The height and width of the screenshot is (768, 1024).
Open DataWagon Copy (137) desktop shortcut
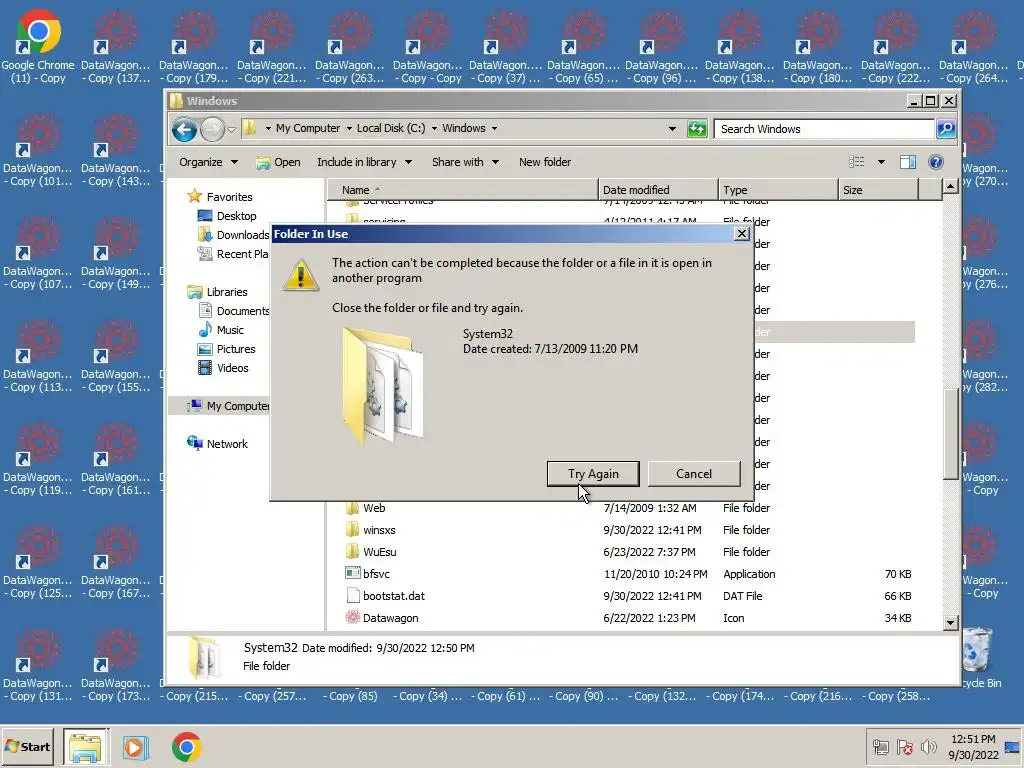(x=116, y=47)
